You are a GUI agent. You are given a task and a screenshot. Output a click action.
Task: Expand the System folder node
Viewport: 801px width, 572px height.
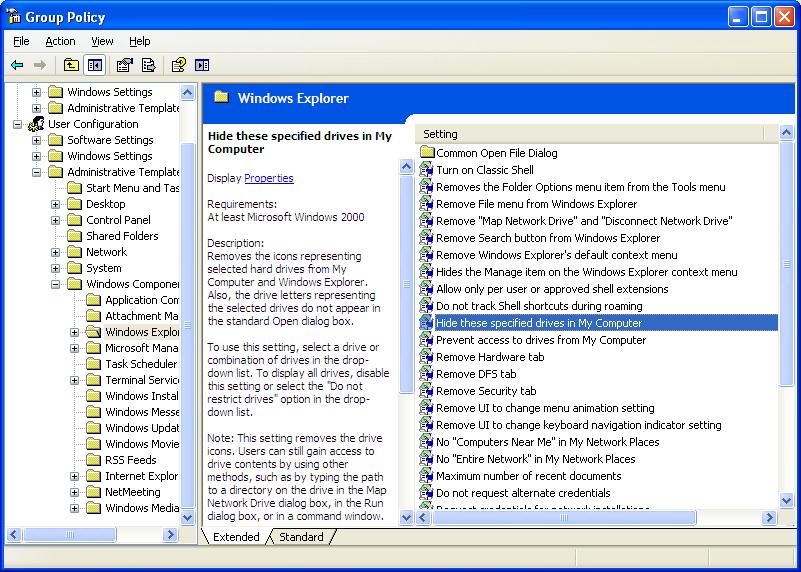55,268
